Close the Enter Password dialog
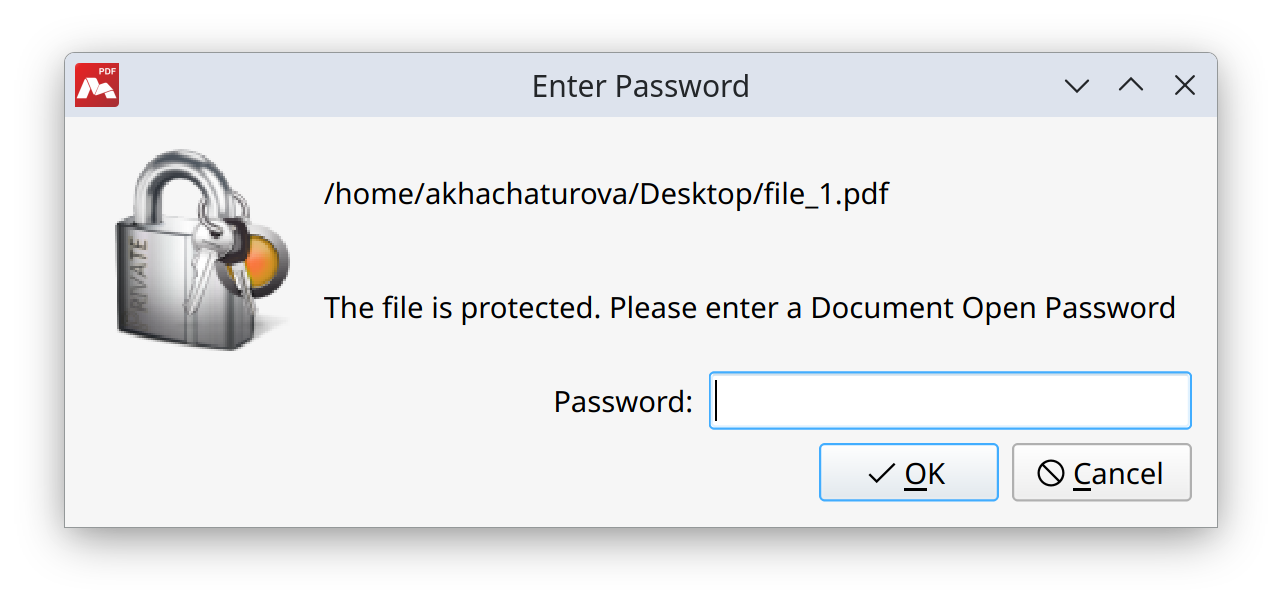Image resolution: width=1282 pixels, height=604 pixels. 1185,86
